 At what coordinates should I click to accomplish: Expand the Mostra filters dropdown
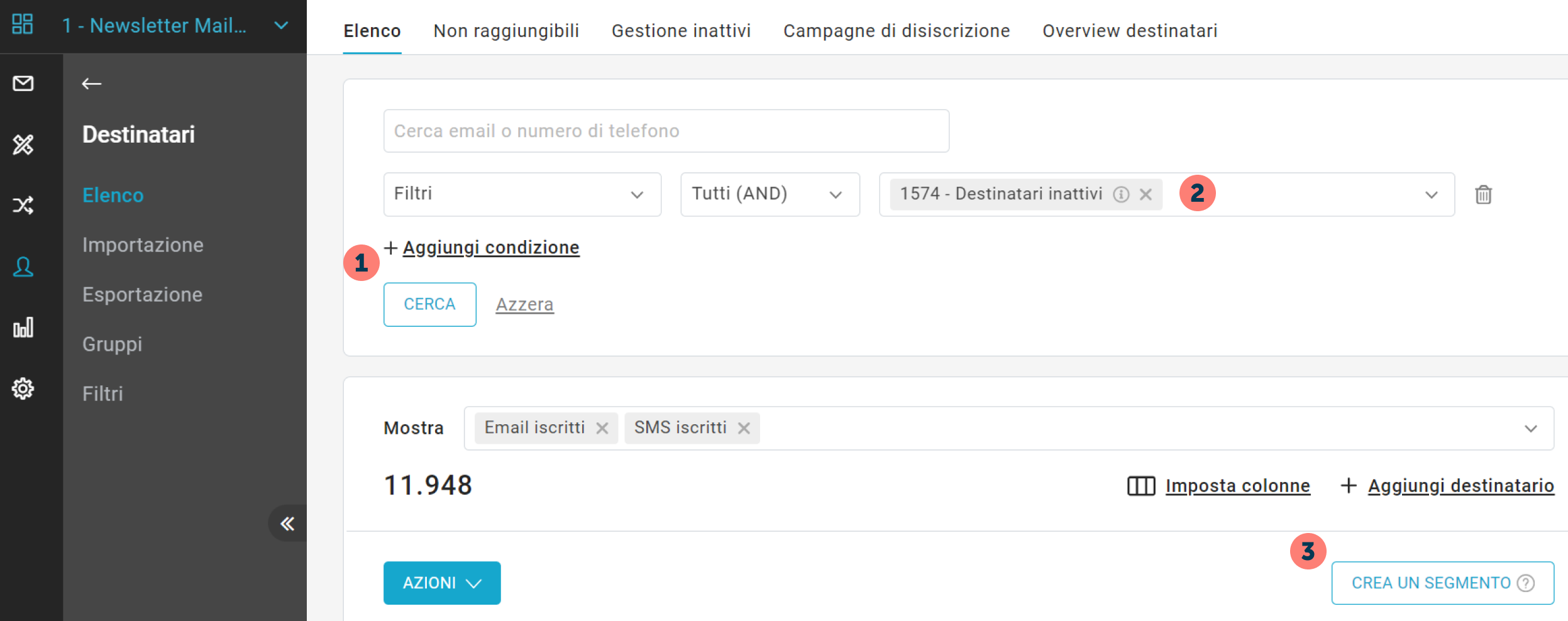(1530, 428)
